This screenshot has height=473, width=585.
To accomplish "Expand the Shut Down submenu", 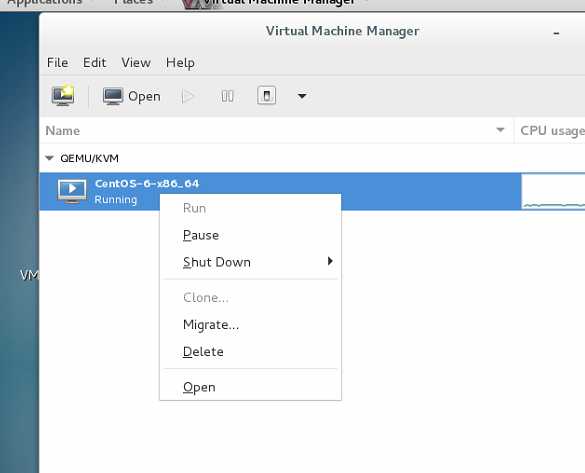I will pyautogui.click(x=250, y=262).
